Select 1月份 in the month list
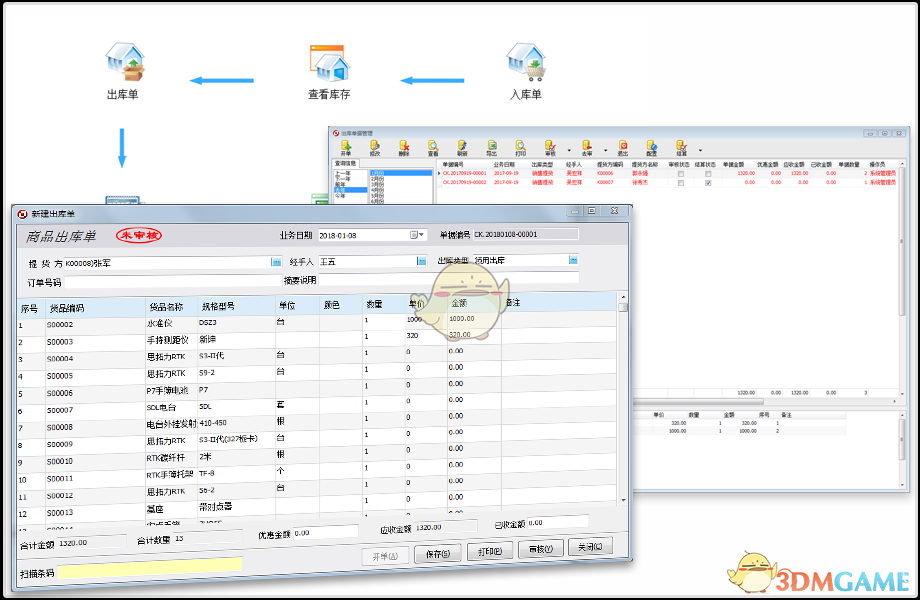This screenshot has height=600, width=920. pyautogui.click(x=376, y=174)
